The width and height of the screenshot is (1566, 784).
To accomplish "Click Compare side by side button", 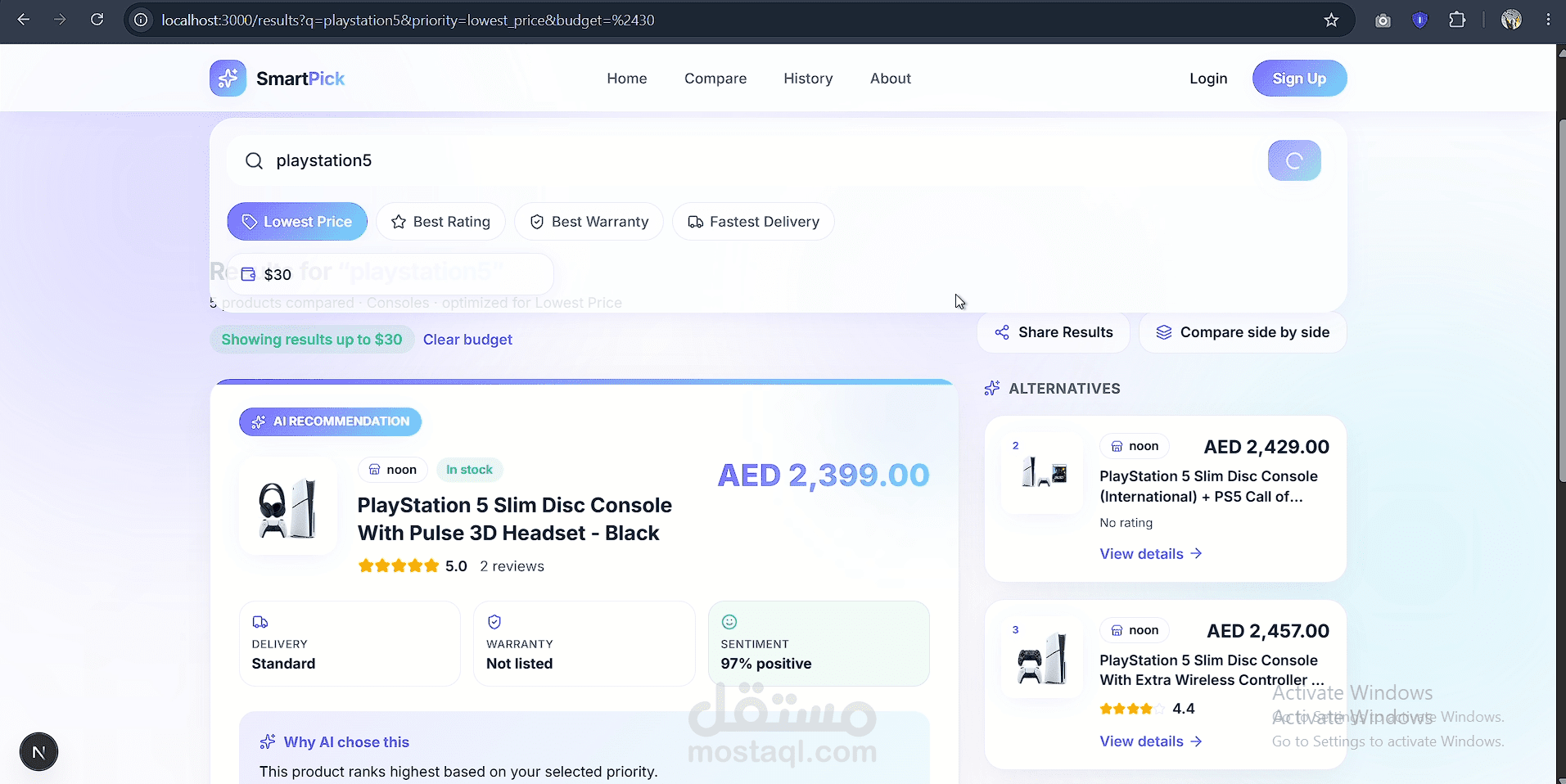I will click(1243, 332).
